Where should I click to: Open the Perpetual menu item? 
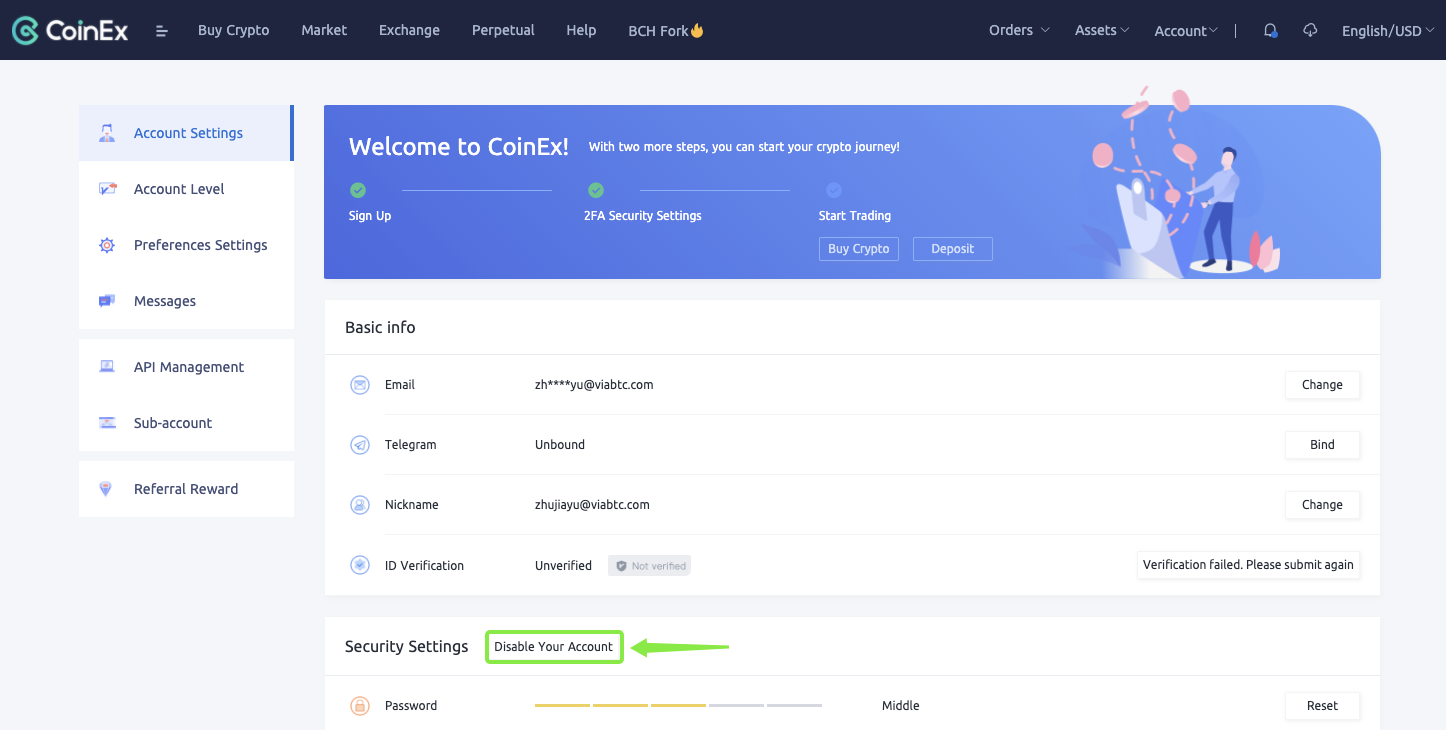click(503, 30)
